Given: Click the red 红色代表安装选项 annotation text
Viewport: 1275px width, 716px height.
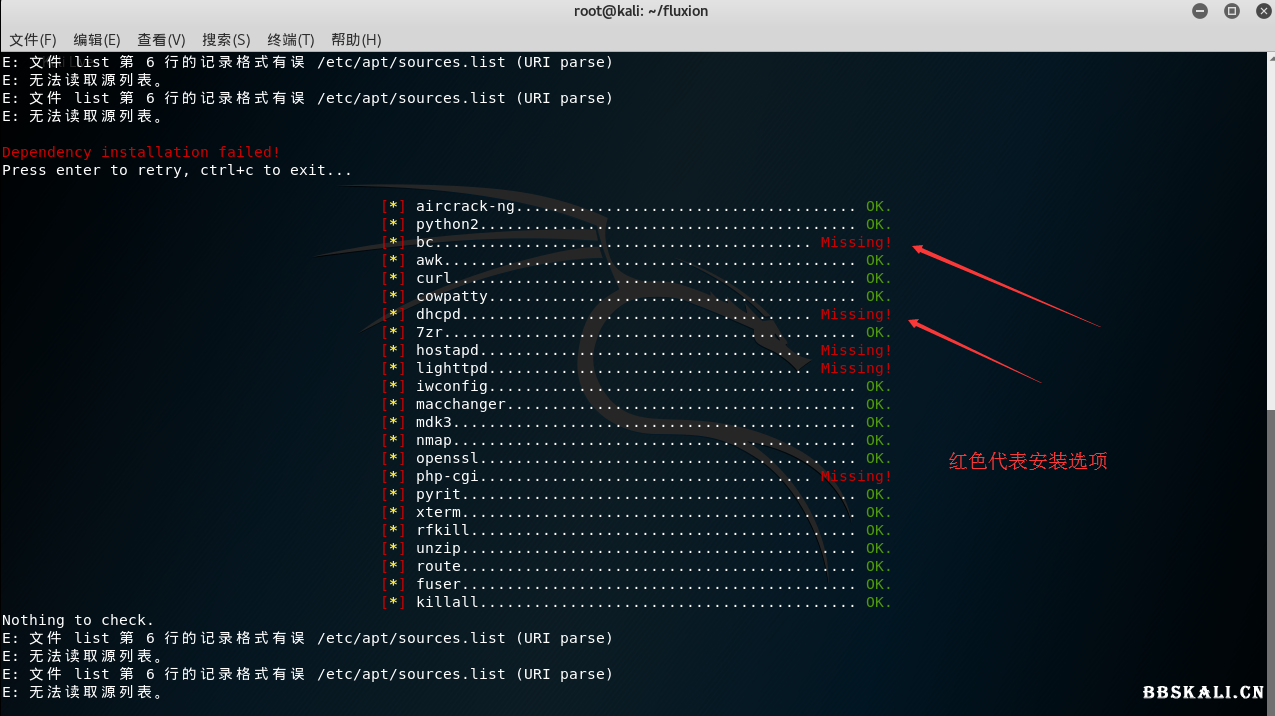Looking at the screenshot, I should pyautogui.click(x=1028, y=462).
